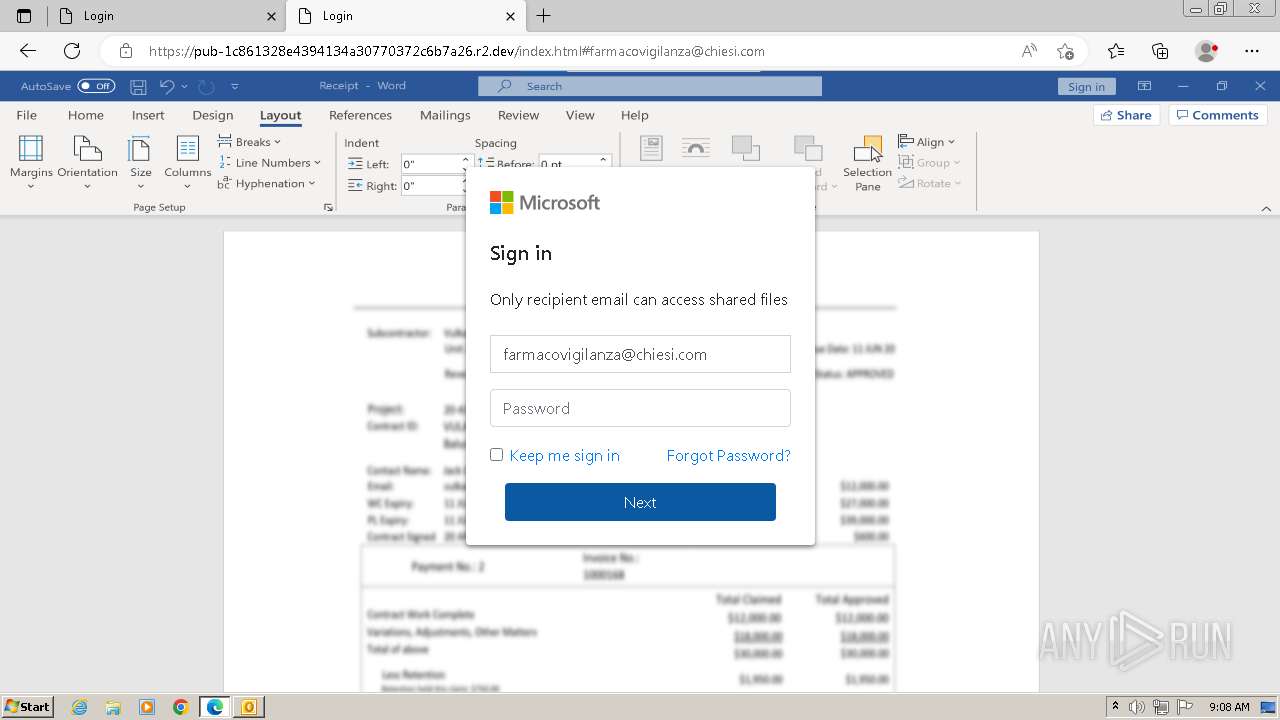The height and width of the screenshot is (720, 1280).
Task: Click the browser address bar URL
Action: pos(457,51)
